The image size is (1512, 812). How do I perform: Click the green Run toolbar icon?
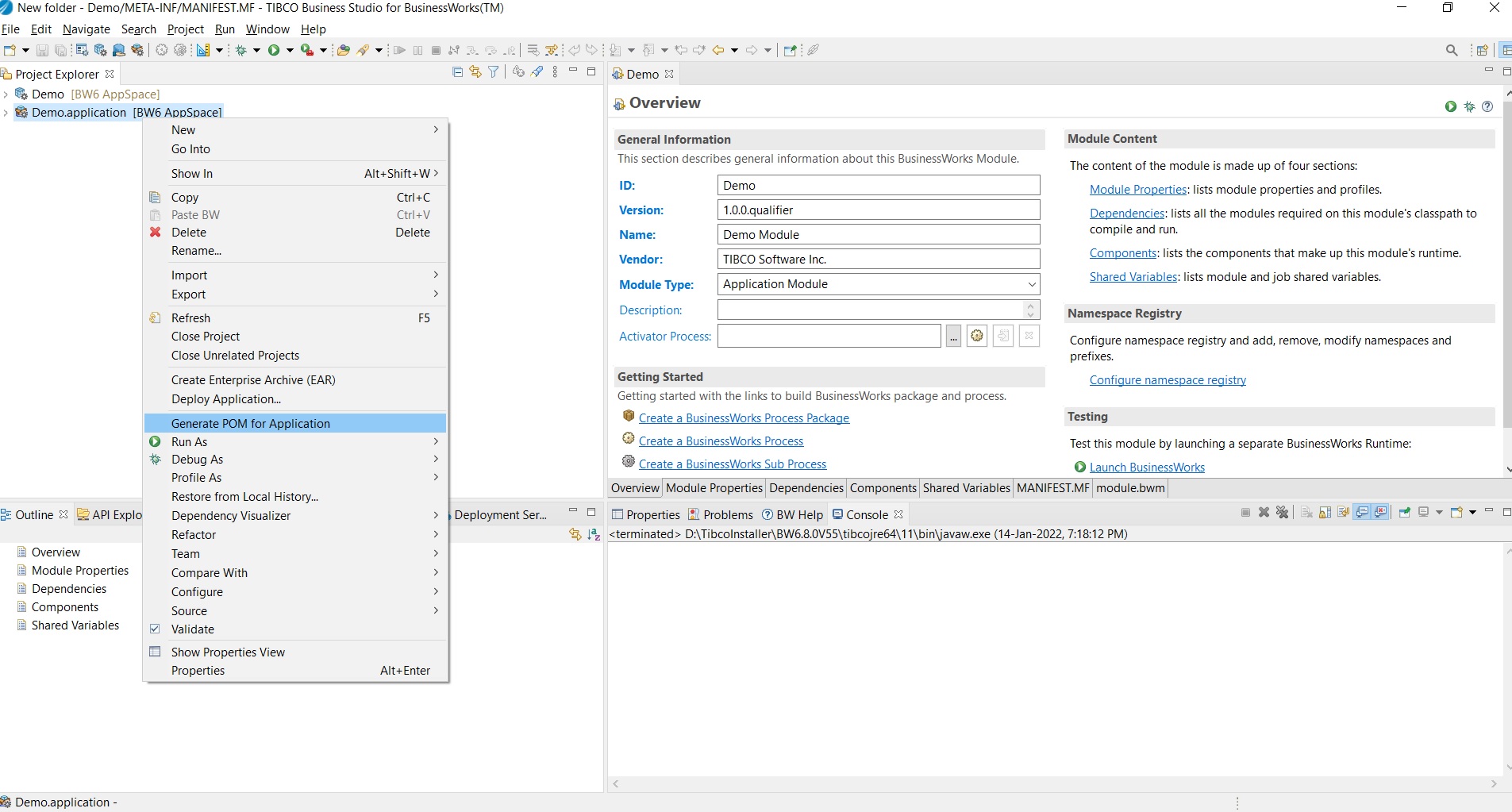(x=274, y=50)
